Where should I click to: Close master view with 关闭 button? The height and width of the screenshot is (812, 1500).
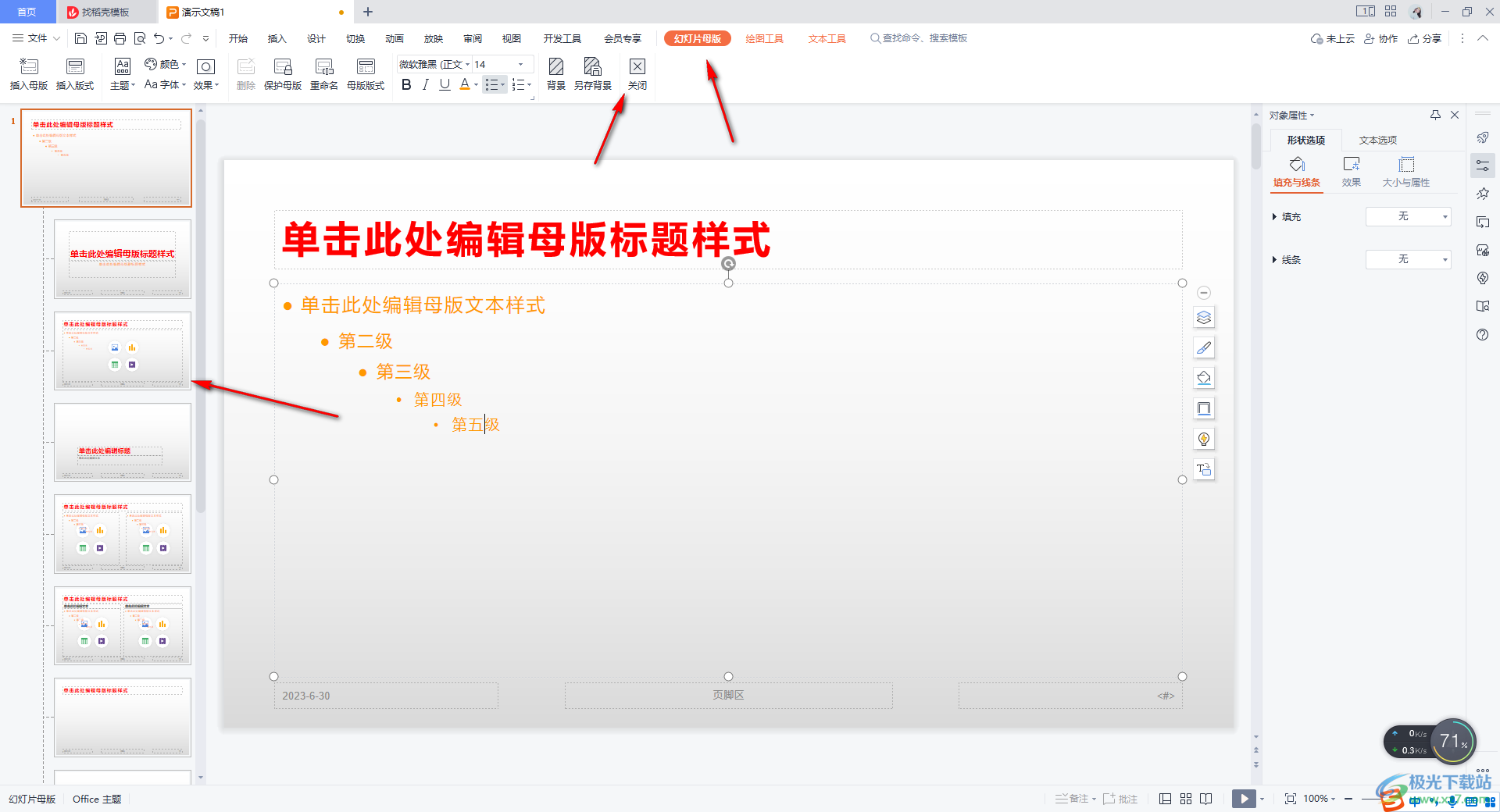tap(637, 74)
